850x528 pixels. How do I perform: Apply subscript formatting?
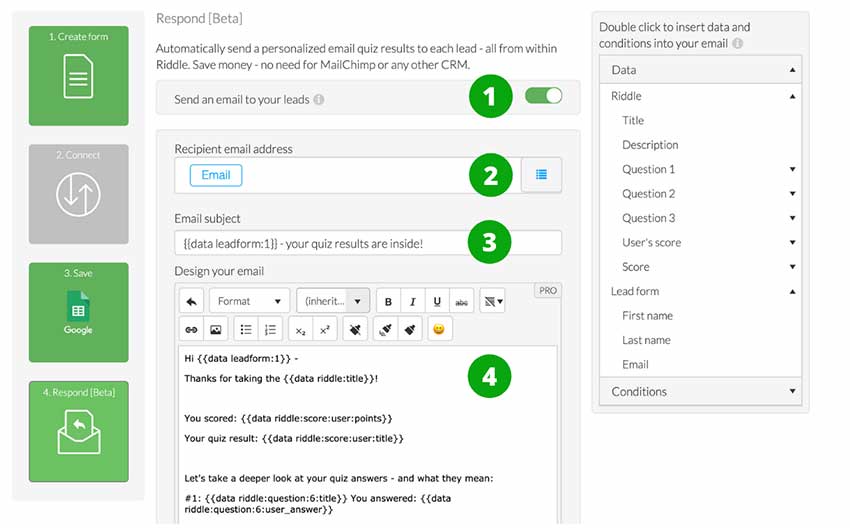300,330
